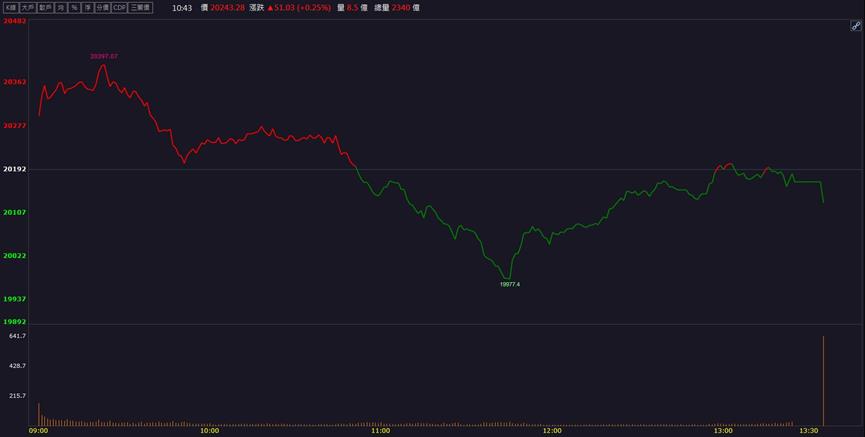865x437 pixels.
Task: Click the 09:00 time axis label
Action: [38, 431]
